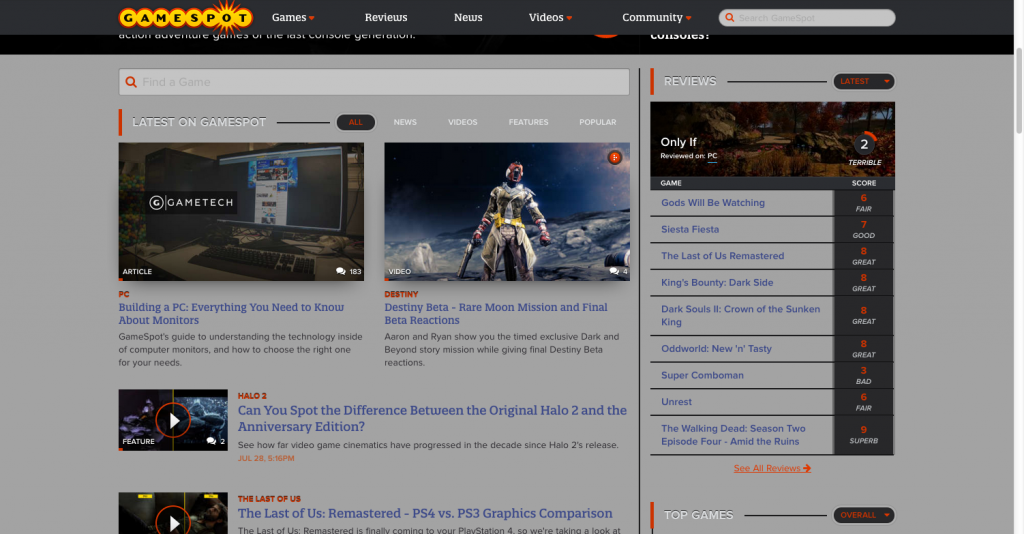Play the Halo 2 feature video
This screenshot has height=534, width=1024.
[x=173, y=420]
